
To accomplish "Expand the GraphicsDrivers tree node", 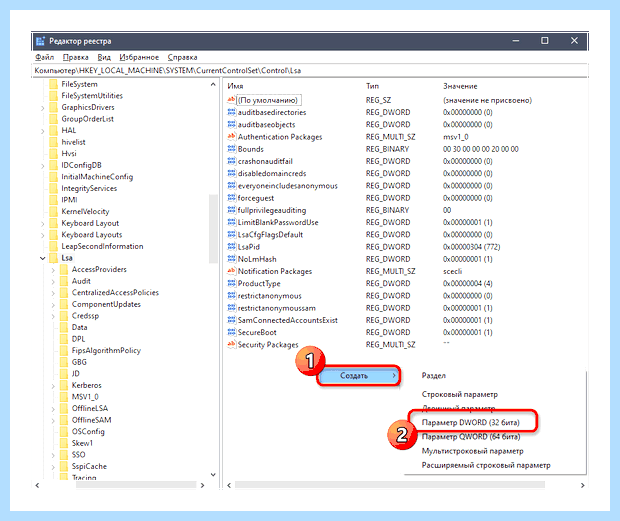I will (x=43, y=108).
